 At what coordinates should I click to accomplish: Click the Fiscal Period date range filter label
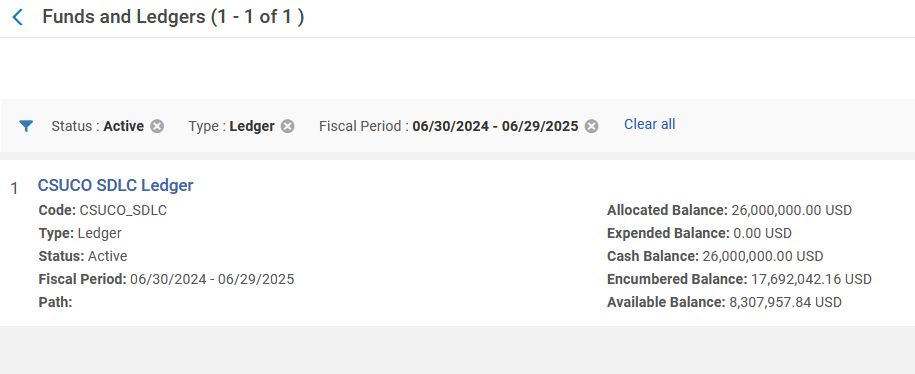(x=449, y=126)
